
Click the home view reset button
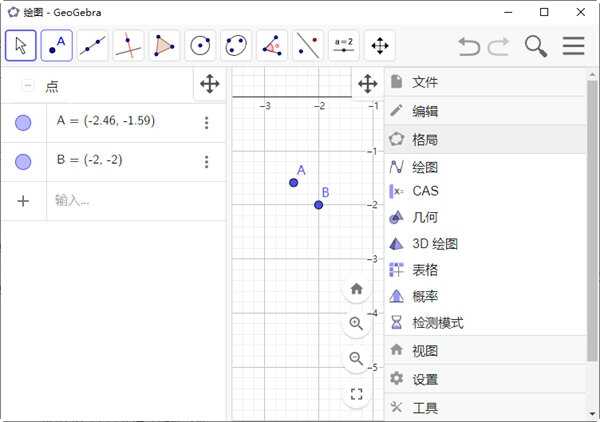(x=356, y=289)
